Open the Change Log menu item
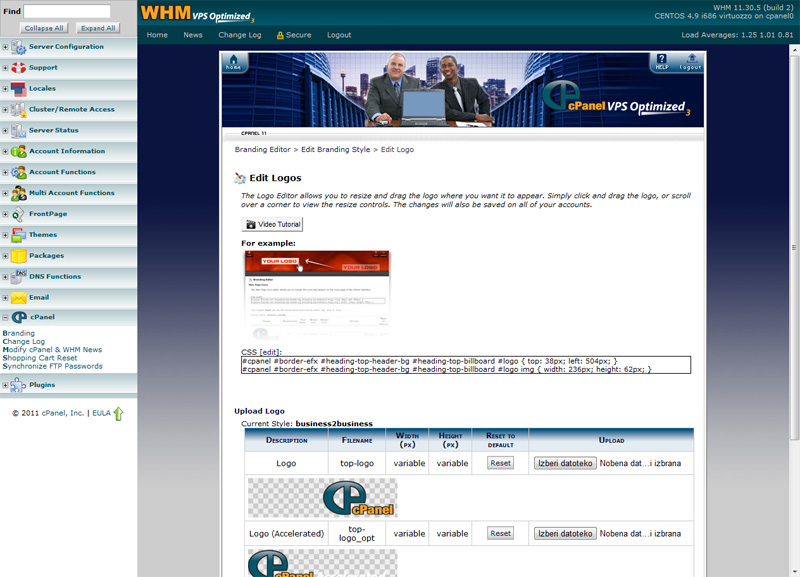Image resolution: width=800 pixels, height=577 pixels. [x=240, y=35]
